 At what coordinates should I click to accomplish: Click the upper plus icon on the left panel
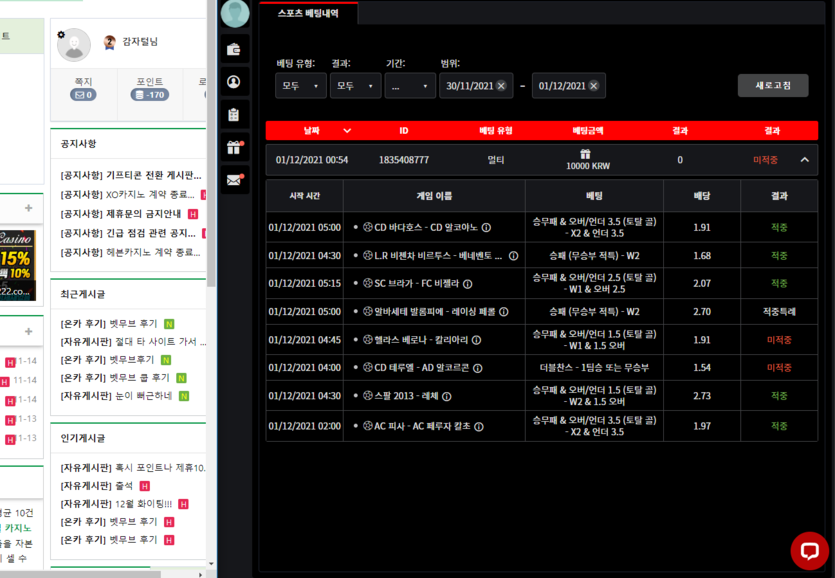[29, 208]
